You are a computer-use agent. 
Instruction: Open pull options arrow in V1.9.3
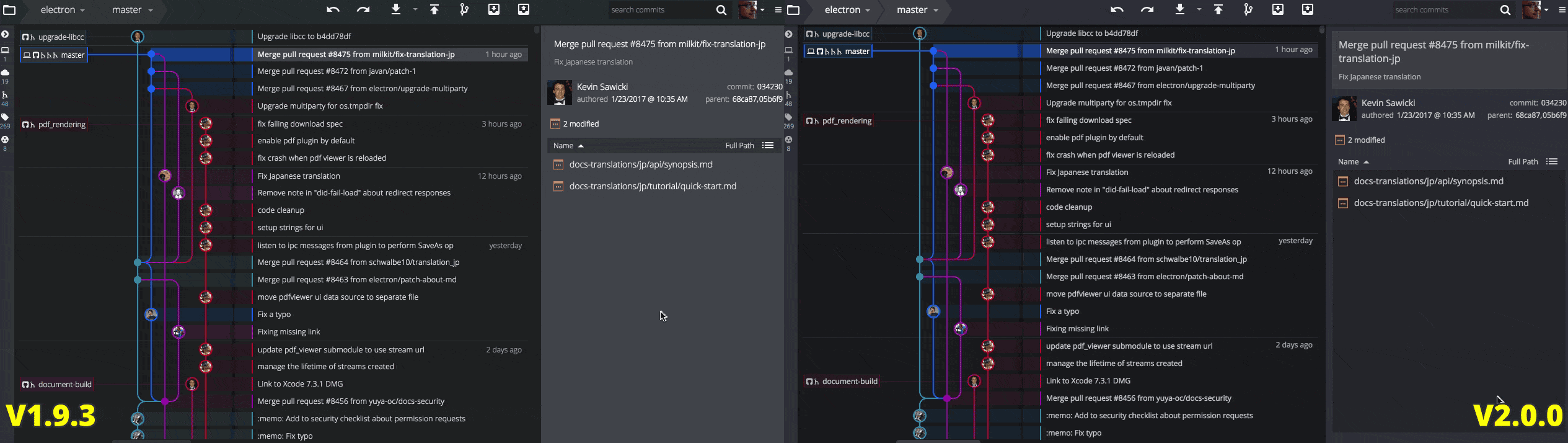(x=415, y=10)
